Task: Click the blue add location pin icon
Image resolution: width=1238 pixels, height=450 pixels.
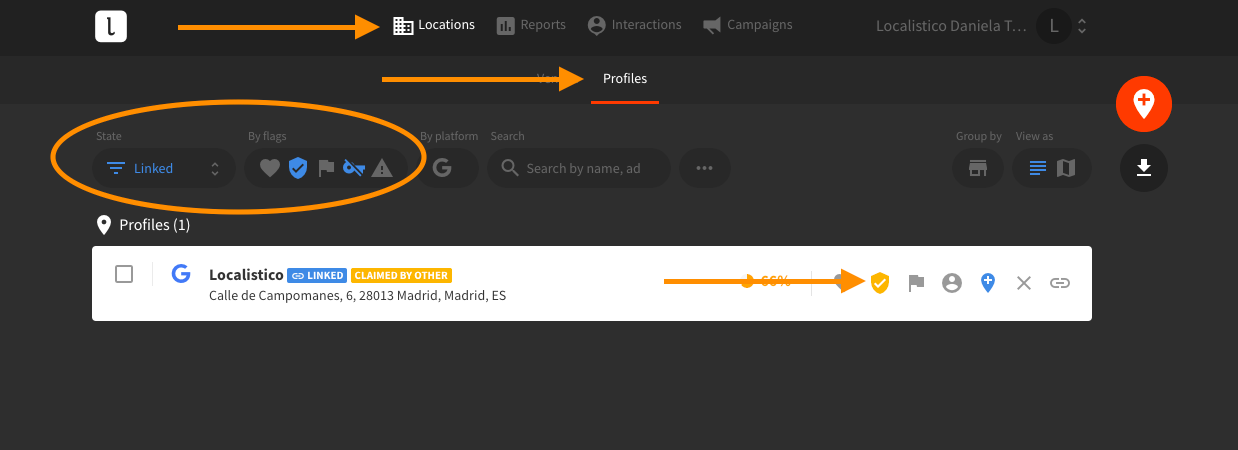Action: (x=988, y=283)
